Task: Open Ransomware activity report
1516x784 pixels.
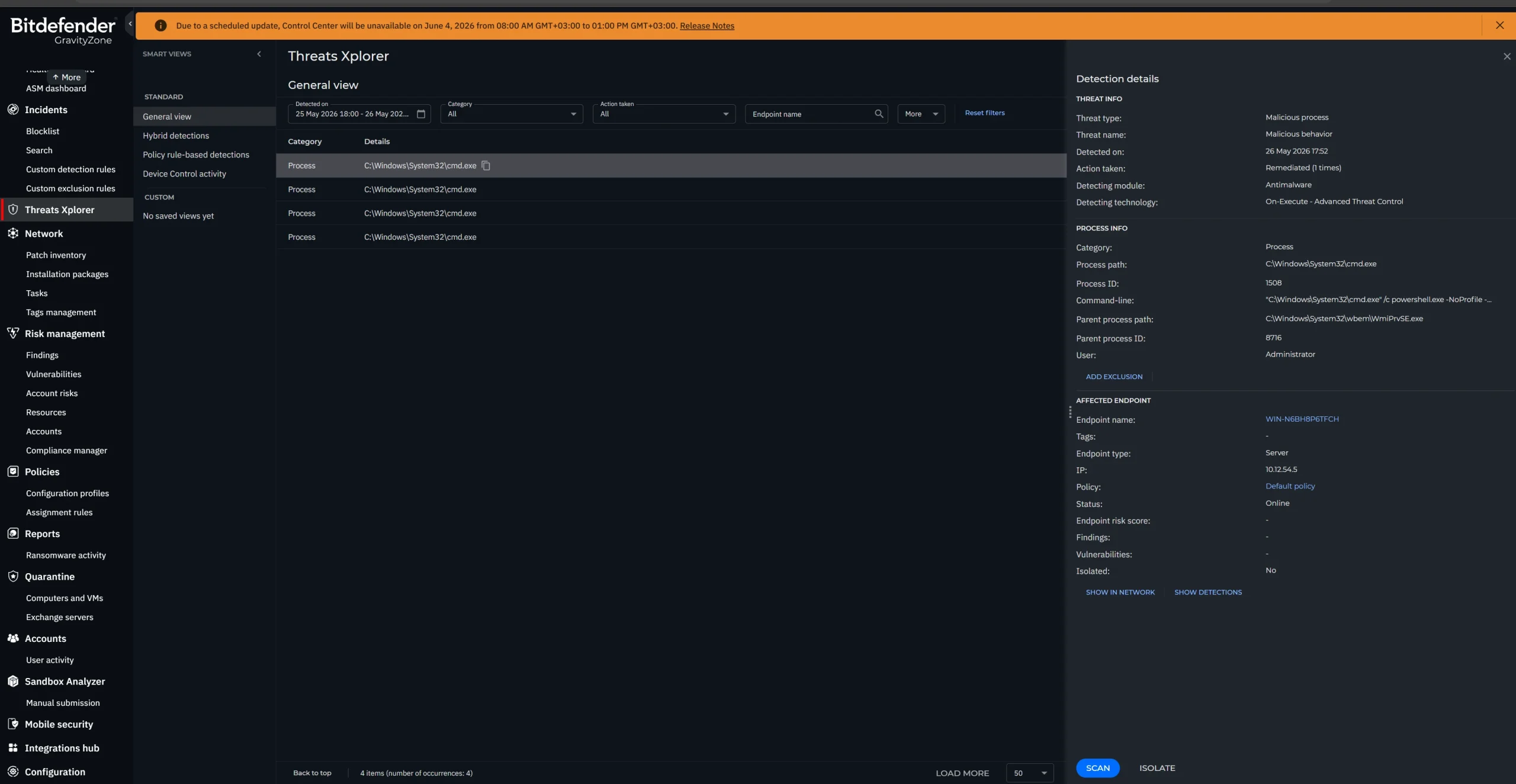Action: (66, 555)
